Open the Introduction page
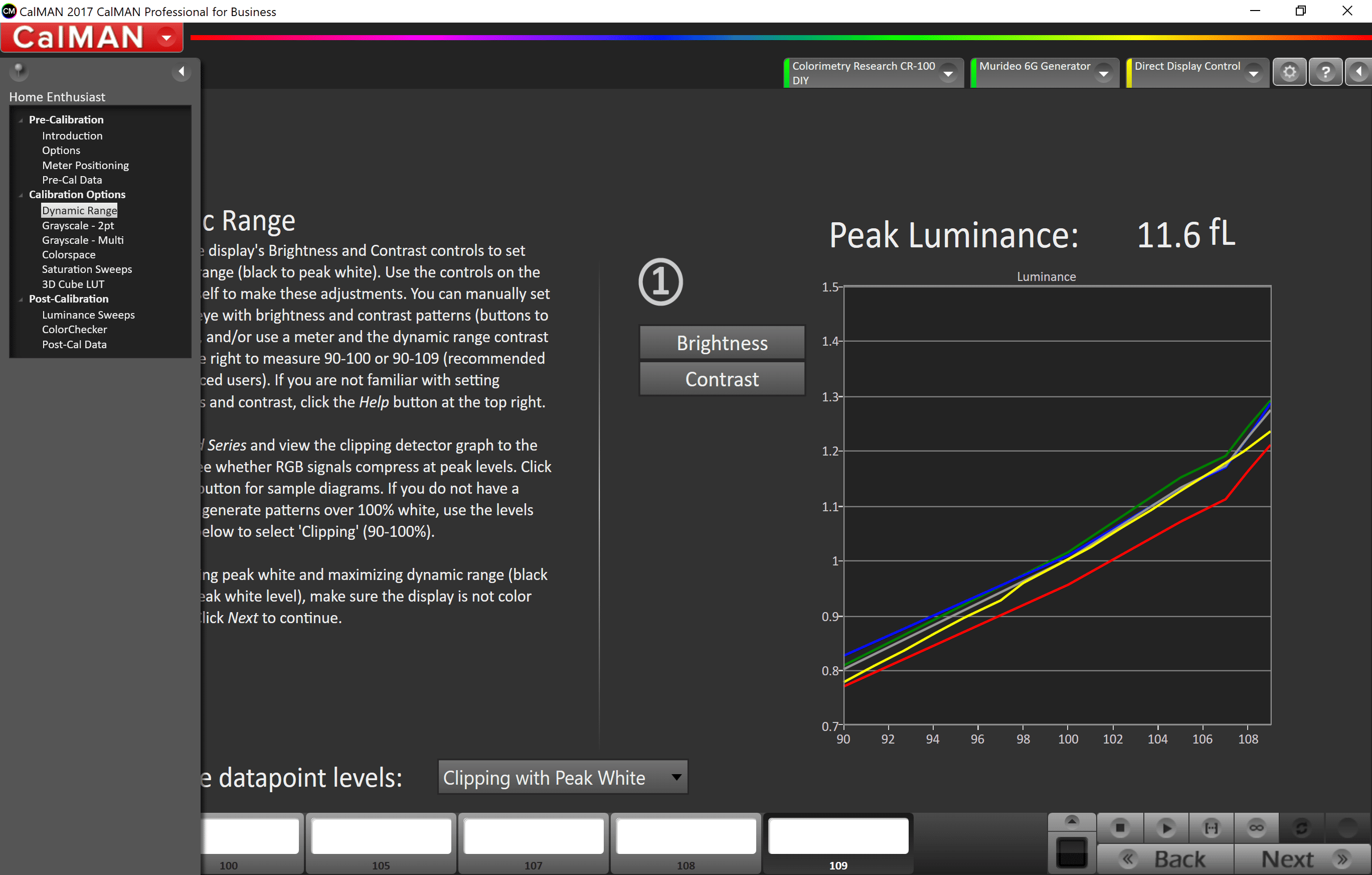 (72, 135)
